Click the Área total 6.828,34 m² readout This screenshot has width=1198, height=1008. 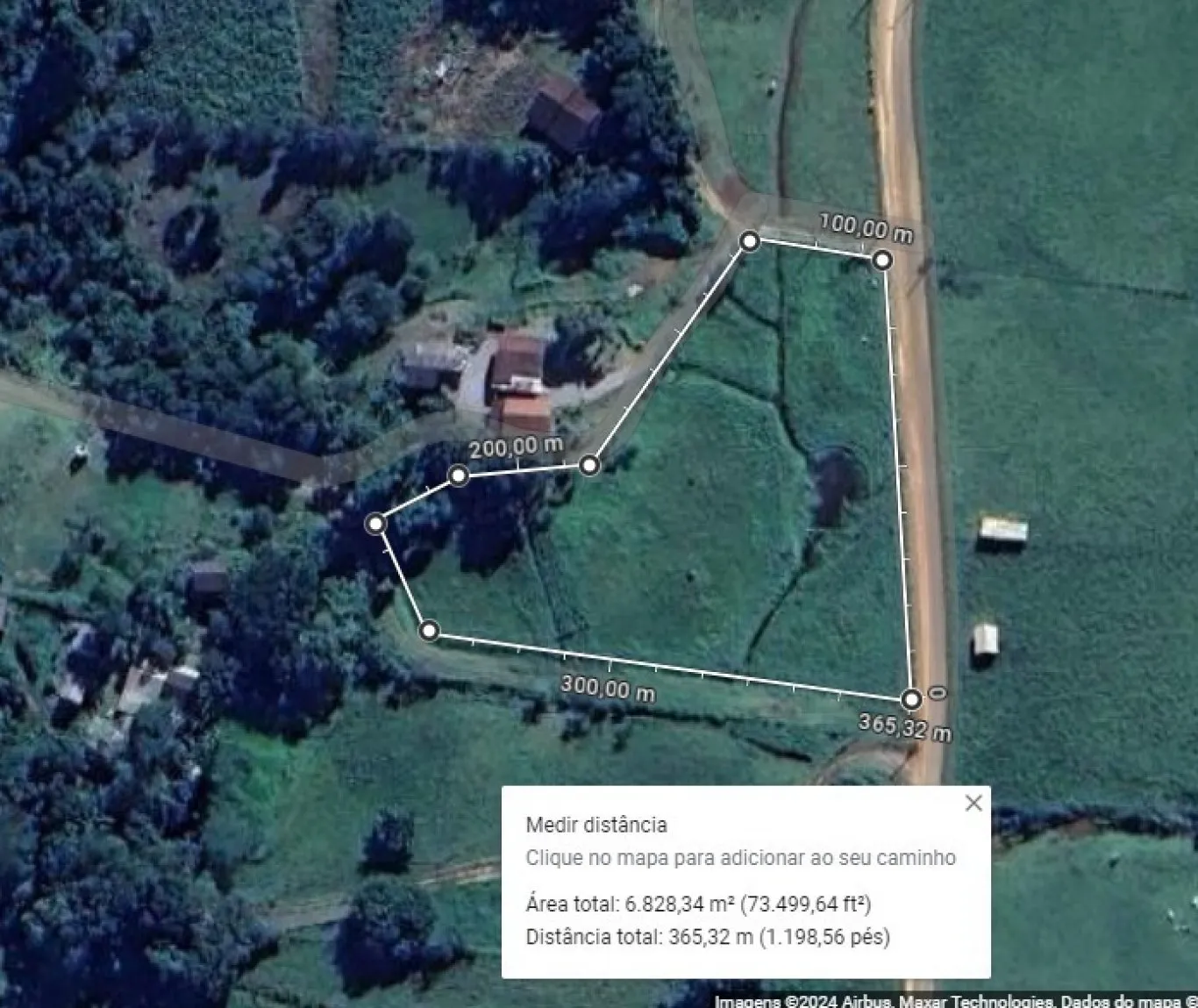698,904
